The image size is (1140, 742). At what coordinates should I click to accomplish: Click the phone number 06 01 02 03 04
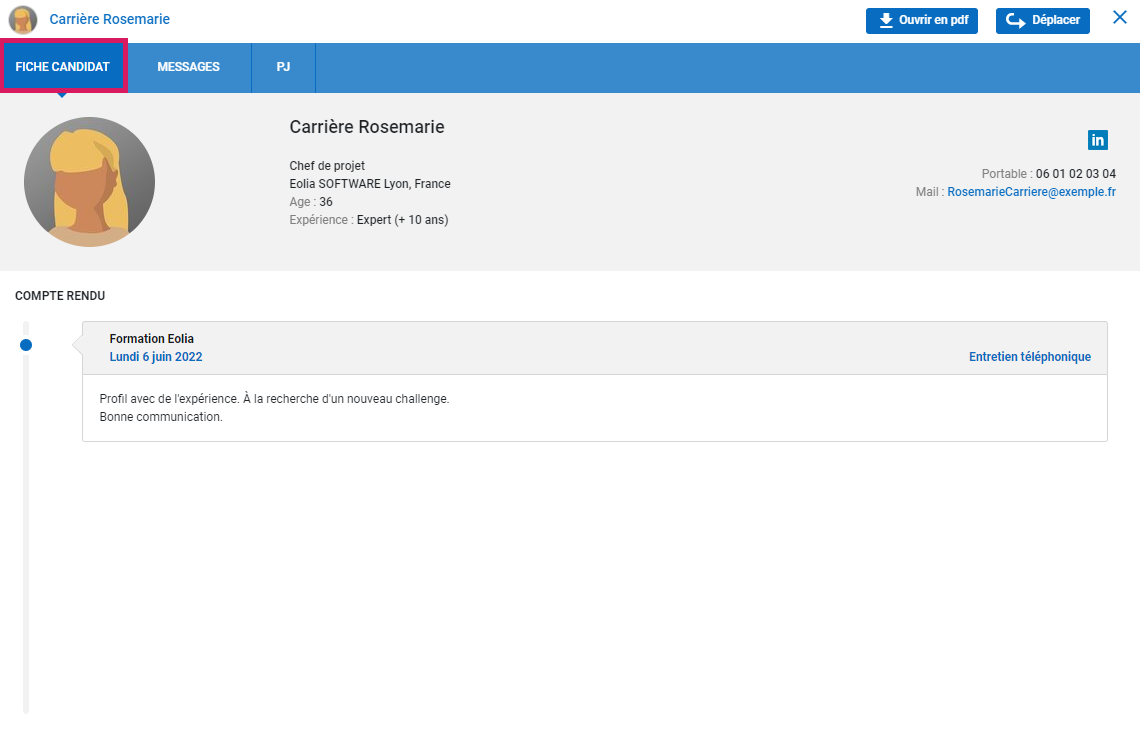(1075, 174)
